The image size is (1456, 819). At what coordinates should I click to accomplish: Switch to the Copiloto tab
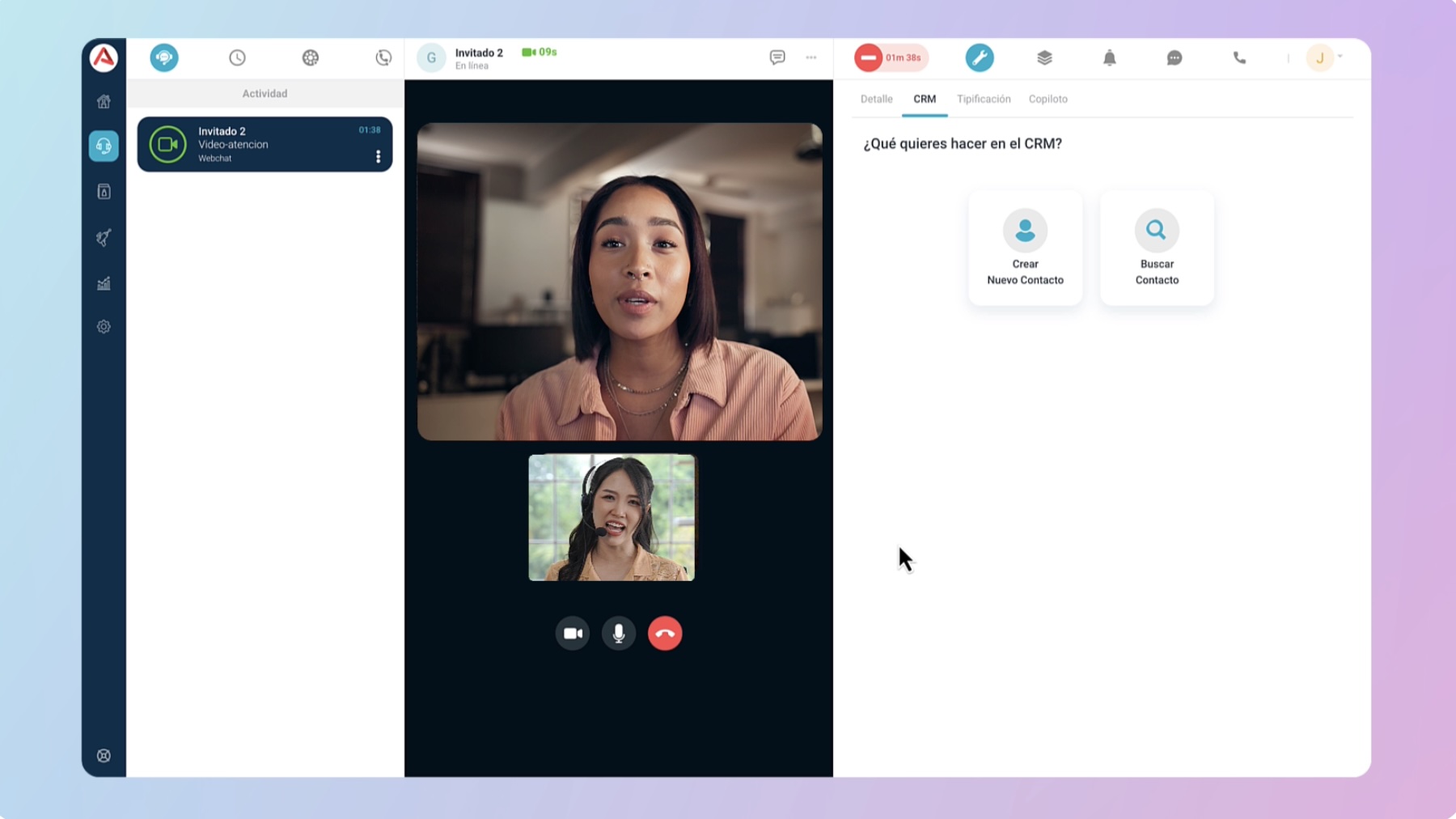[x=1048, y=99]
